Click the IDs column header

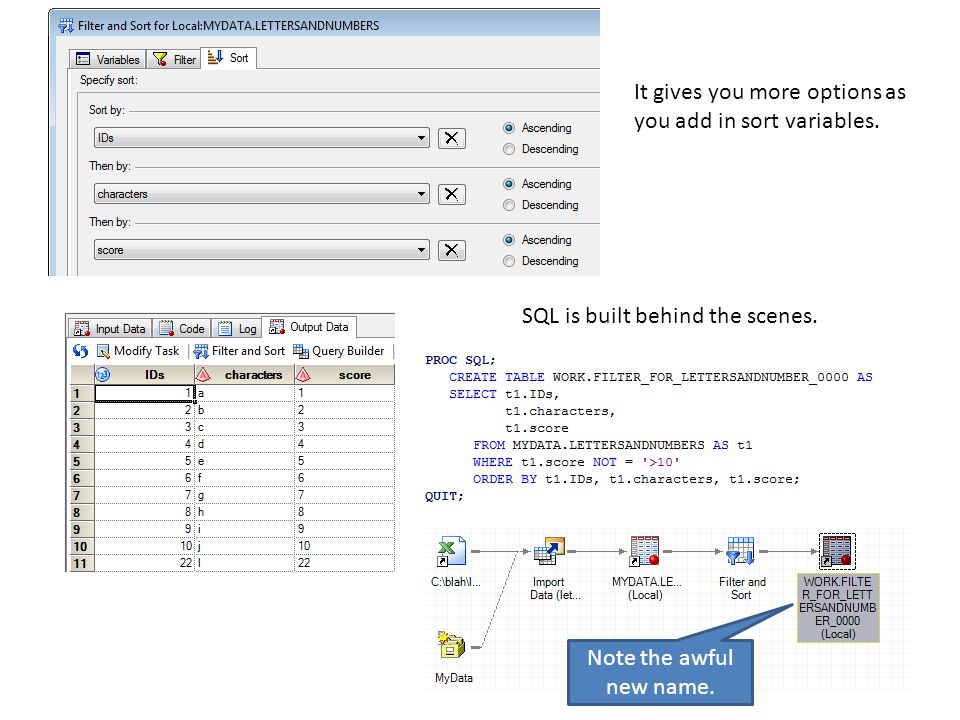144,375
